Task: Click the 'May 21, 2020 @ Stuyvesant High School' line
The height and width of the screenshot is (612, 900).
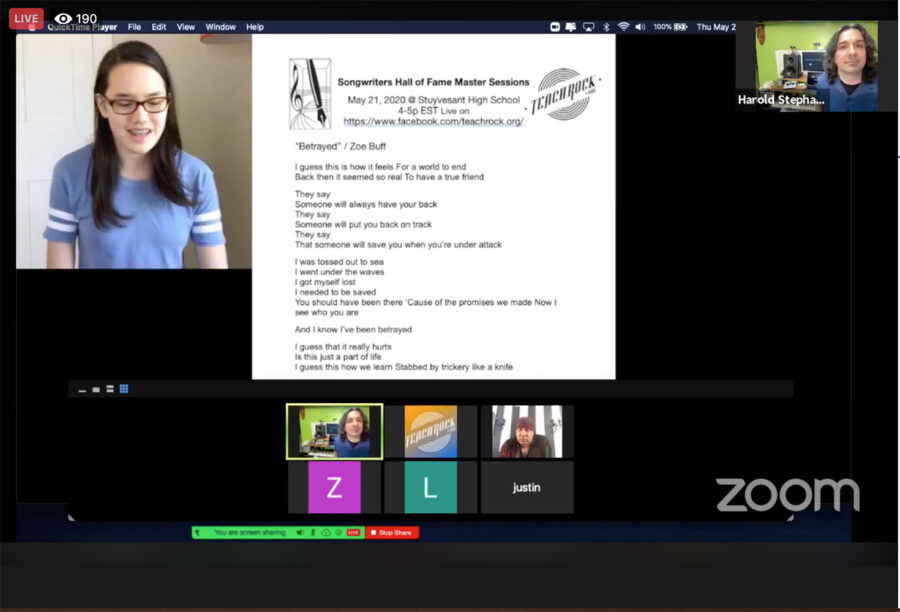Action: coord(433,100)
